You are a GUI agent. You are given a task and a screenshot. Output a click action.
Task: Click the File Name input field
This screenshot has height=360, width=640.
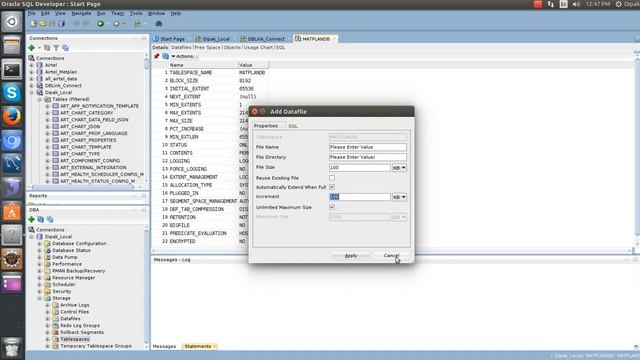pos(368,147)
